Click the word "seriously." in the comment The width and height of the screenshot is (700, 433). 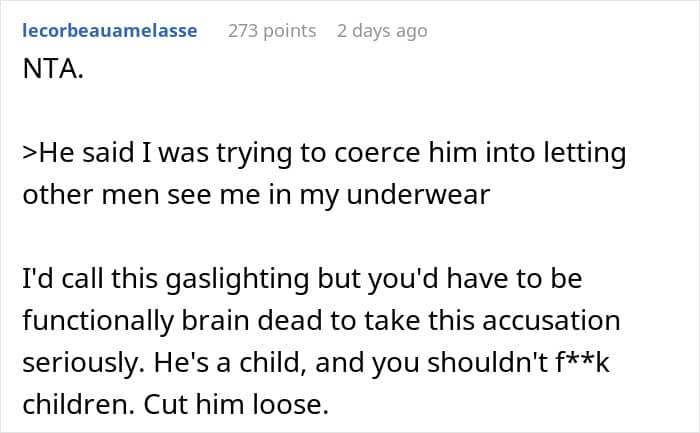click(75, 362)
